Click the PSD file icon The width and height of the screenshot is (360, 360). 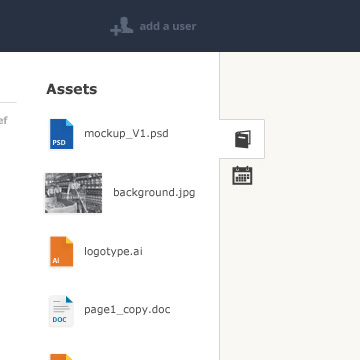[x=61, y=134]
